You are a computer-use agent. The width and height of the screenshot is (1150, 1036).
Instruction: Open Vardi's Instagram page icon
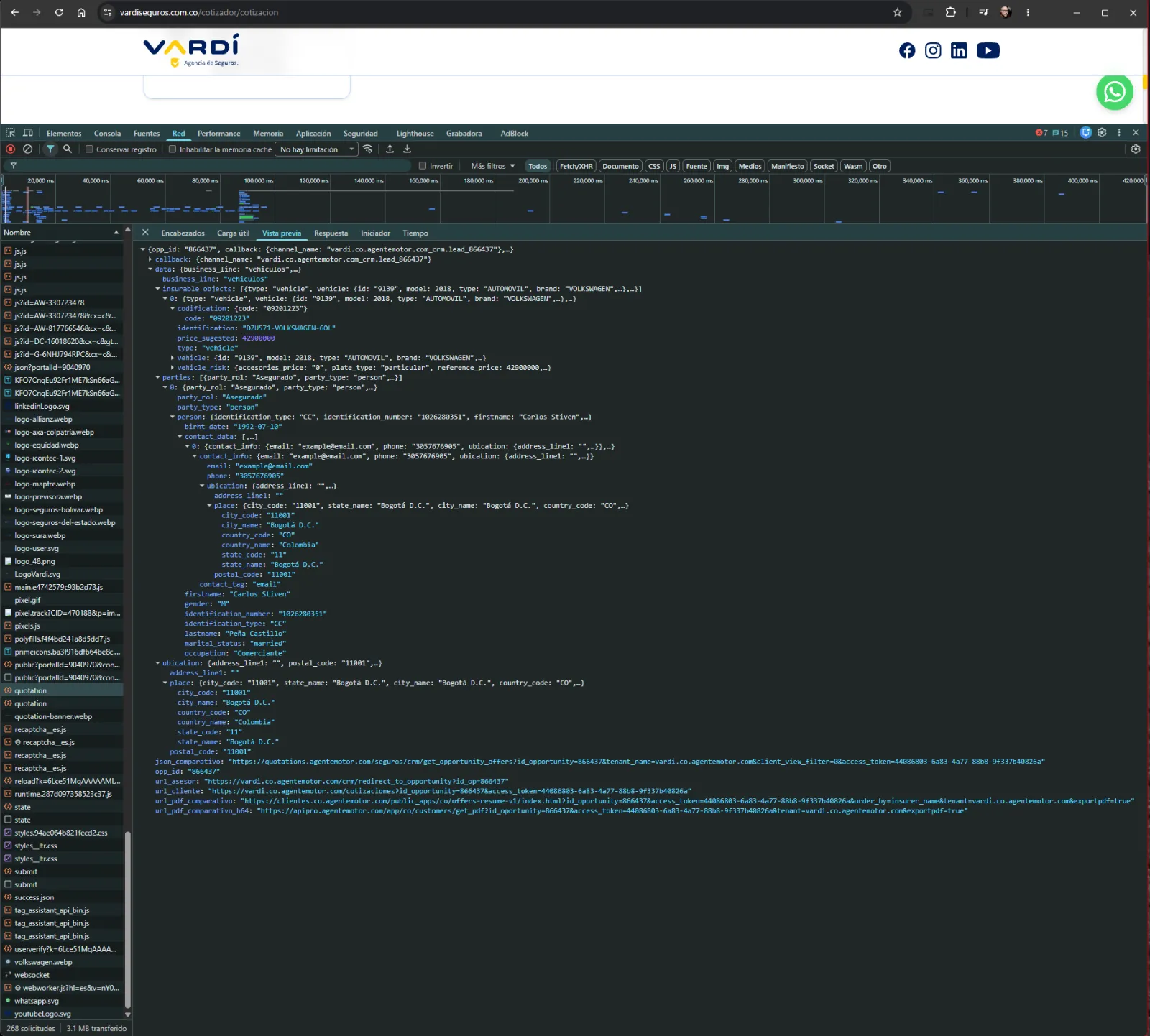pos(933,50)
